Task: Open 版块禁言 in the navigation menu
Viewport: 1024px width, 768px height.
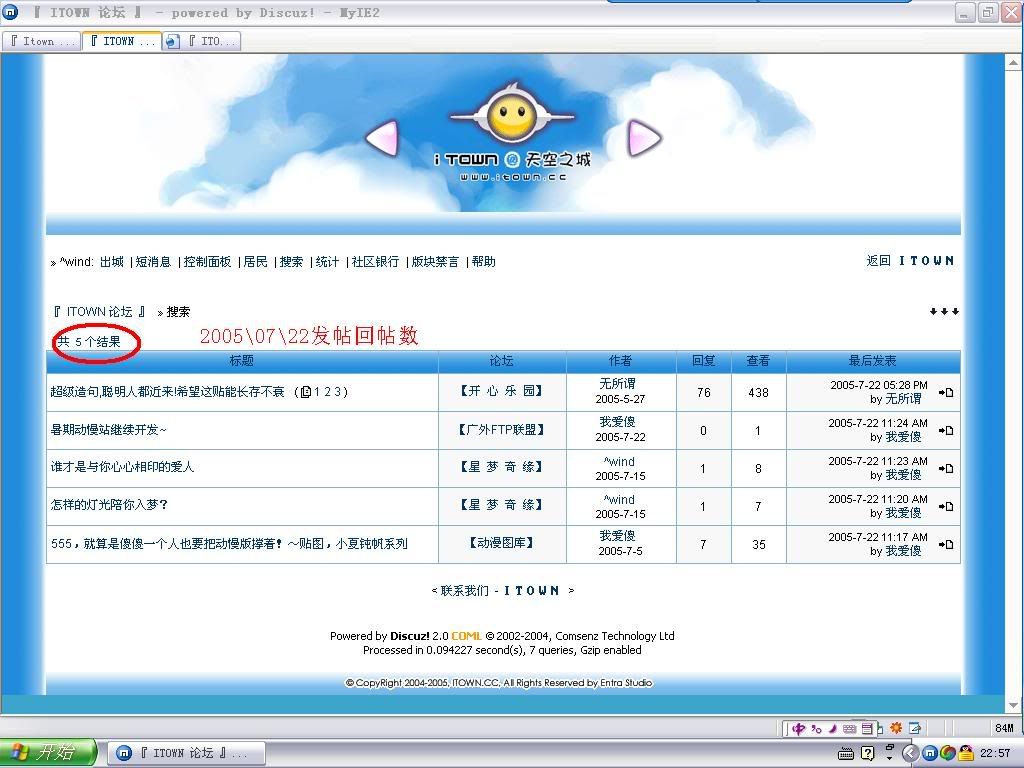Action: (435, 262)
